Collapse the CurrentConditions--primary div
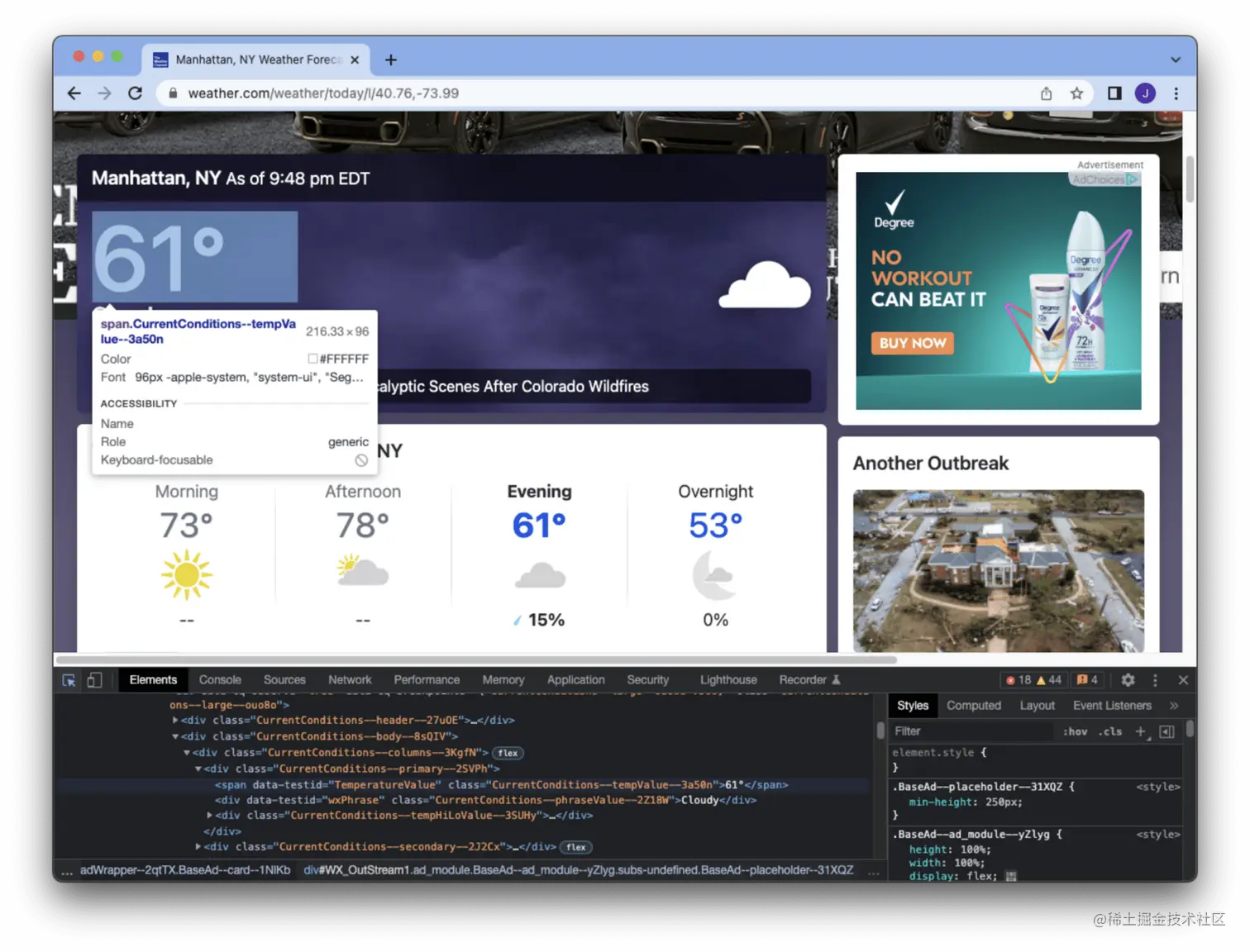The image size is (1250, 952). [x=198, y=769]
